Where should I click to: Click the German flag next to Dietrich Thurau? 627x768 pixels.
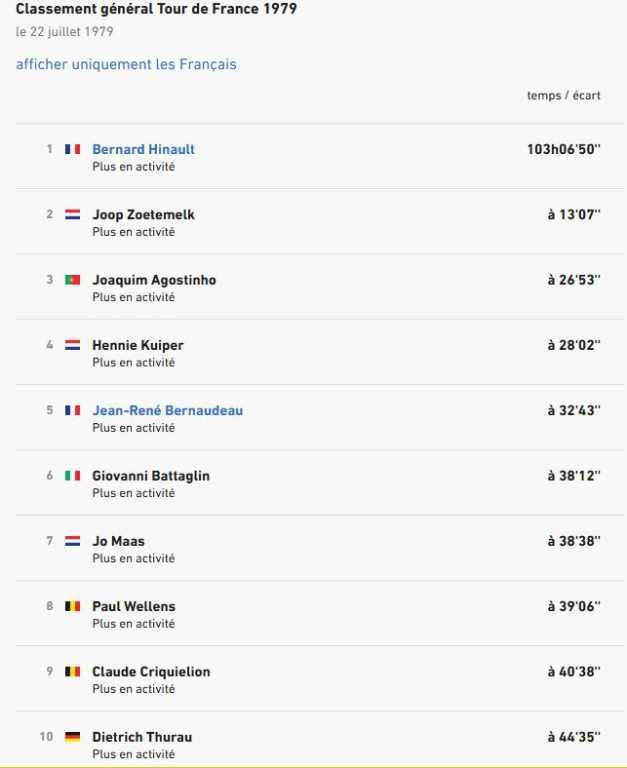tap(72, 737)
